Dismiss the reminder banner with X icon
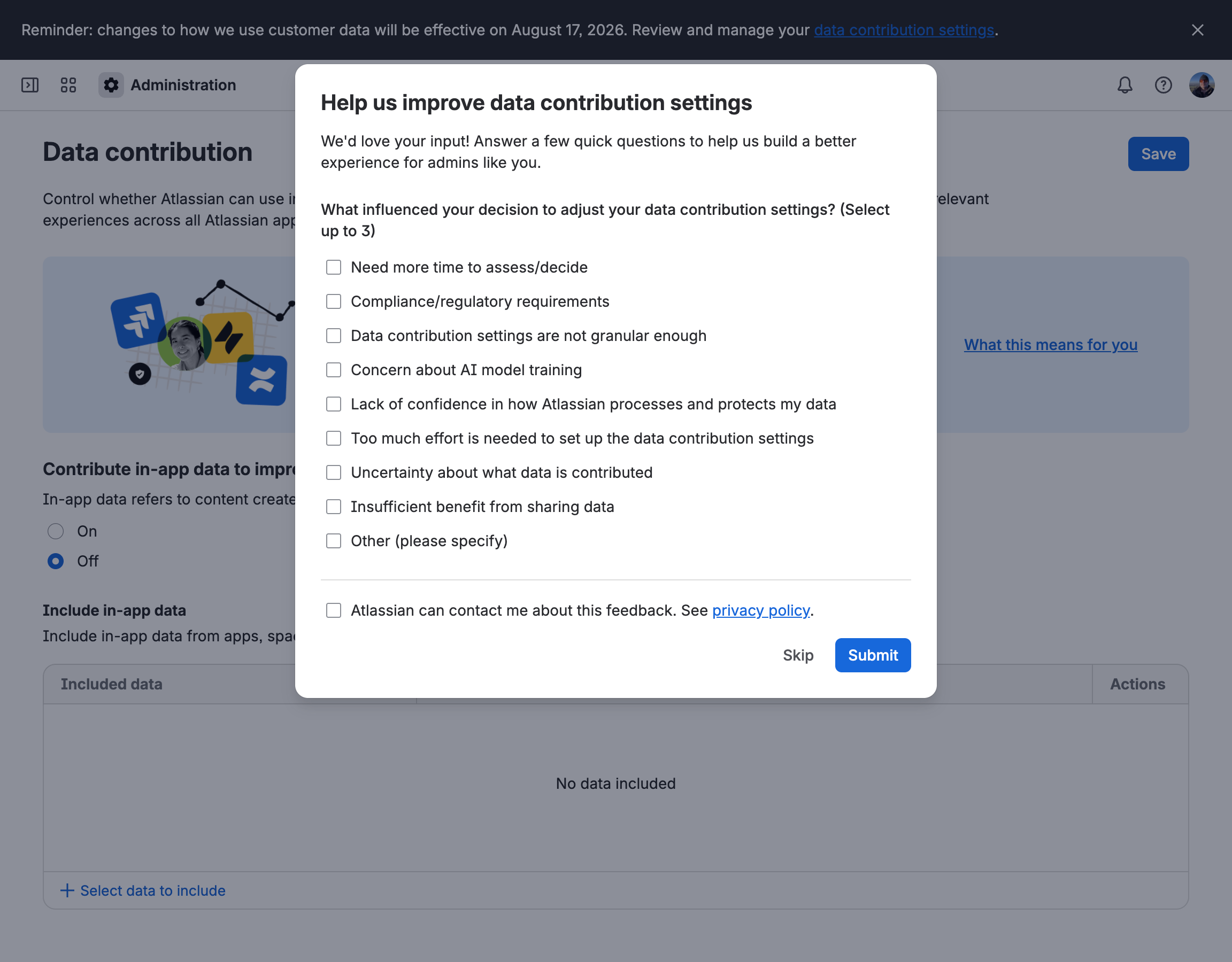Screen dimensions: 1232x962 [x=1197, y=30]
